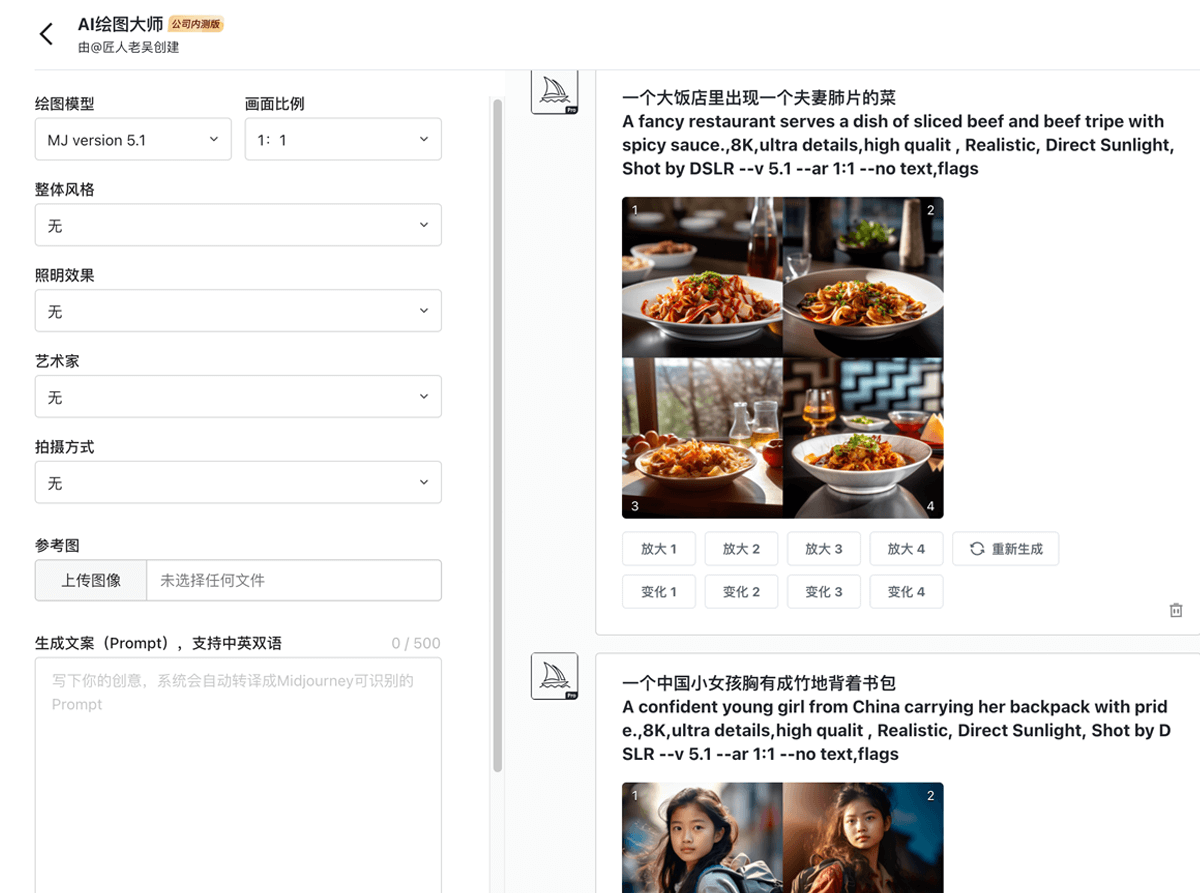1200x893 pixels.
Task: Delete the beef dish generation via trash icon
Action: [1176, 610]
